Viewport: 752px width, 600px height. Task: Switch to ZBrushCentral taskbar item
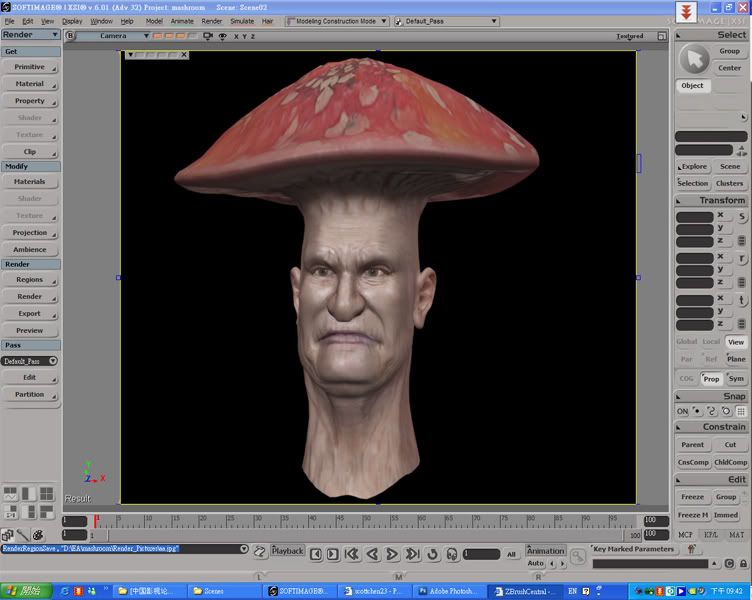coord(526,591)
